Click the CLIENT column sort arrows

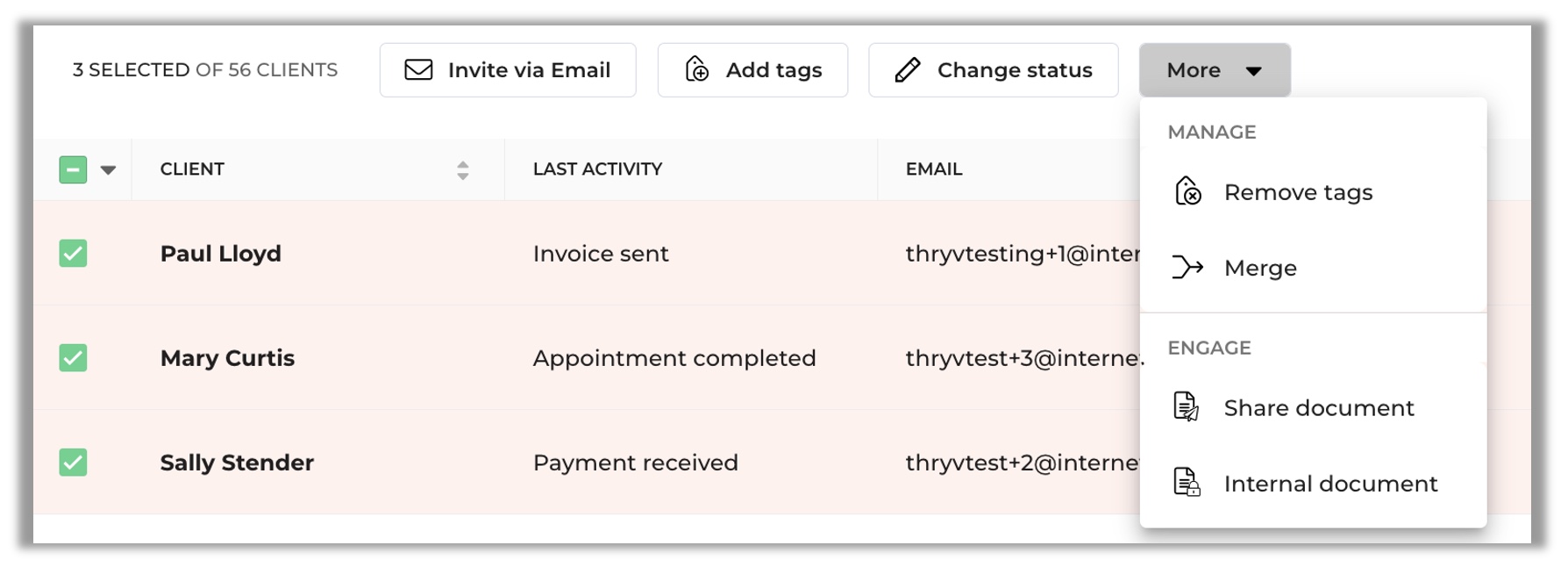point(463,170)
